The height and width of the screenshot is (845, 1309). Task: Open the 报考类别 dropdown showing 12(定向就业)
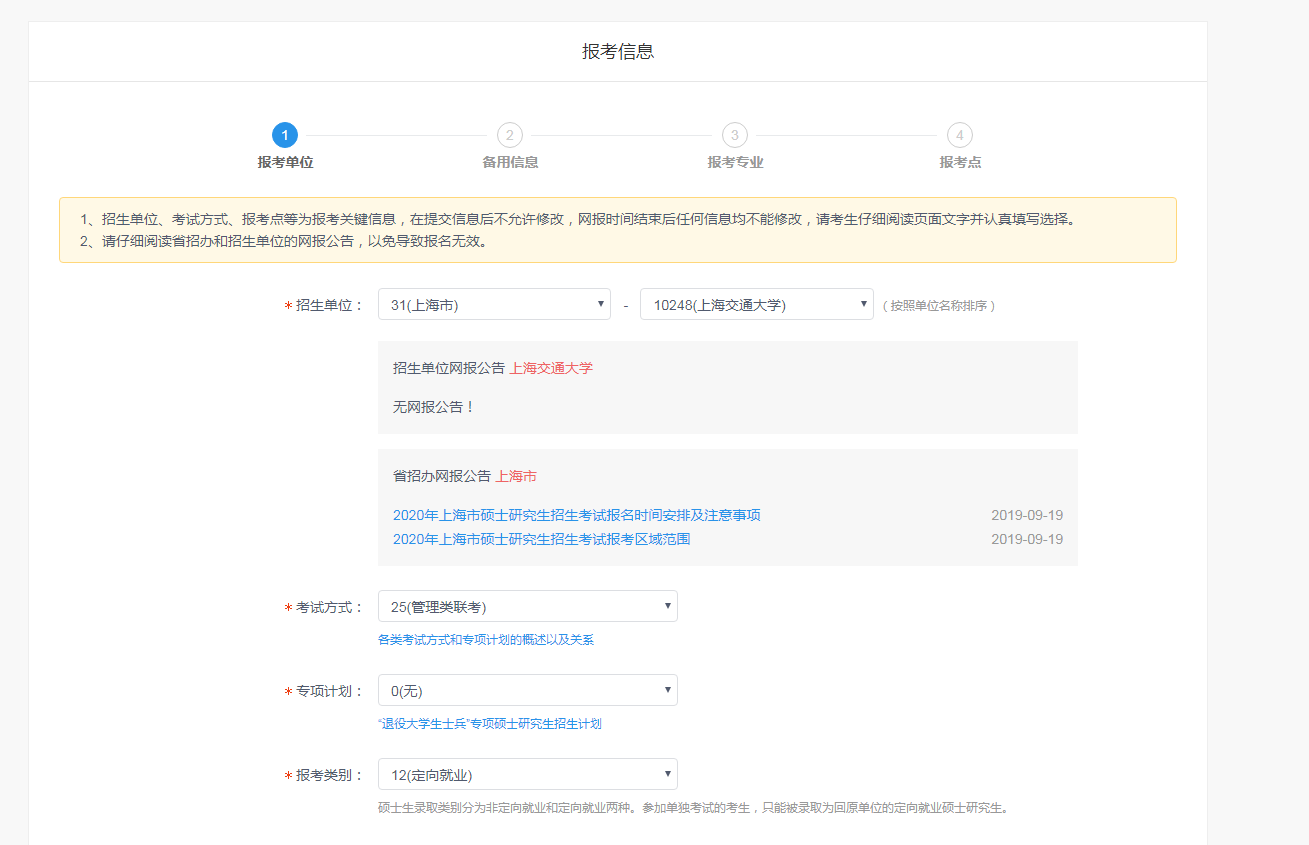click(x=528, y=774)
